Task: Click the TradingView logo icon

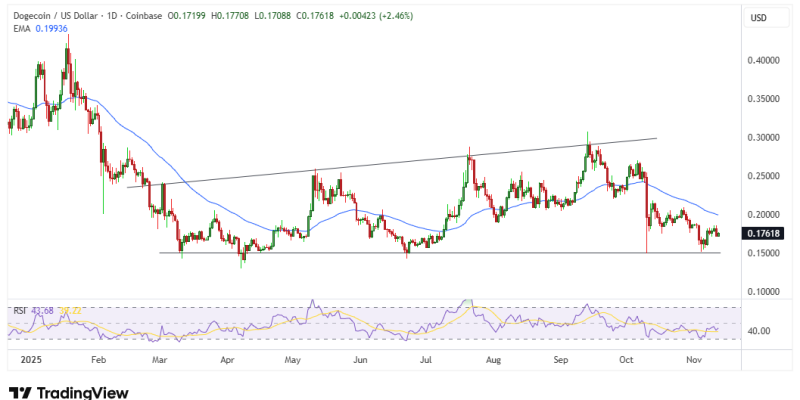Action: click(19, 392)
